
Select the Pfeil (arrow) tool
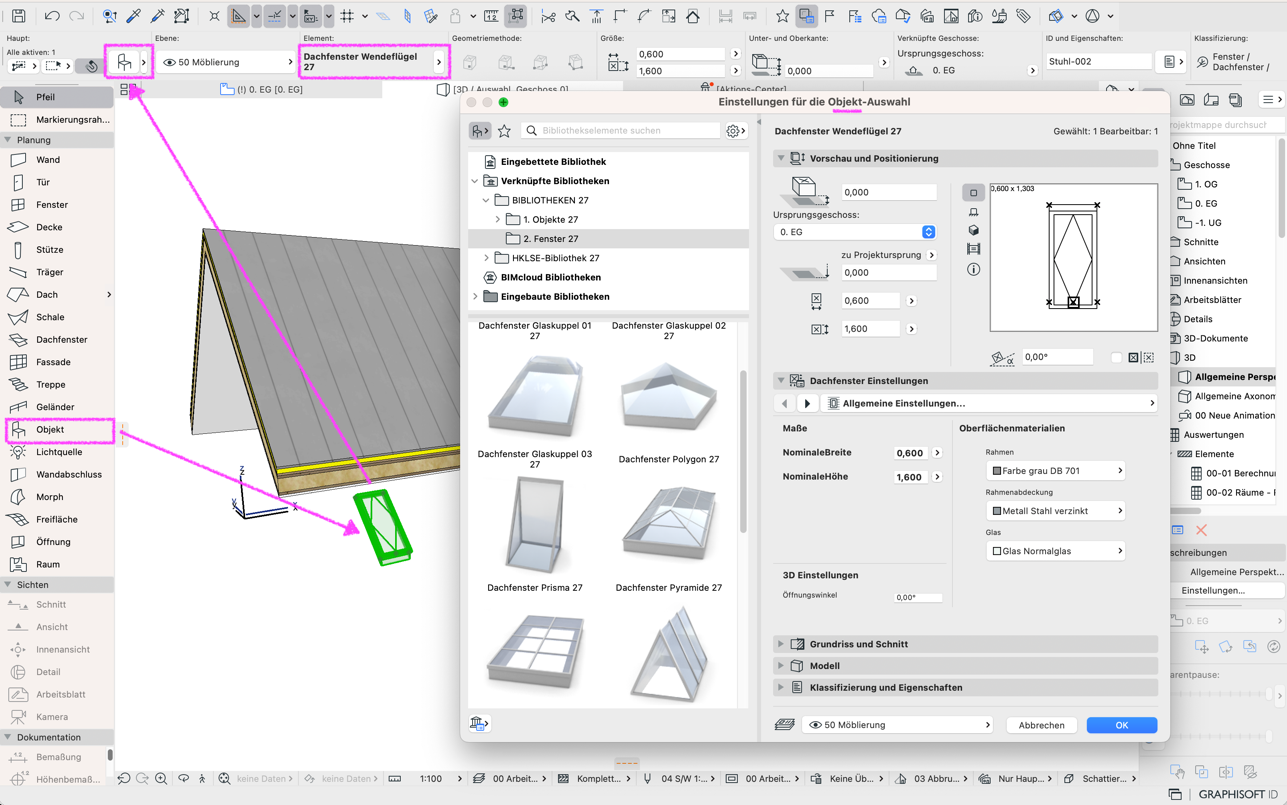click(x=57, y=97)
